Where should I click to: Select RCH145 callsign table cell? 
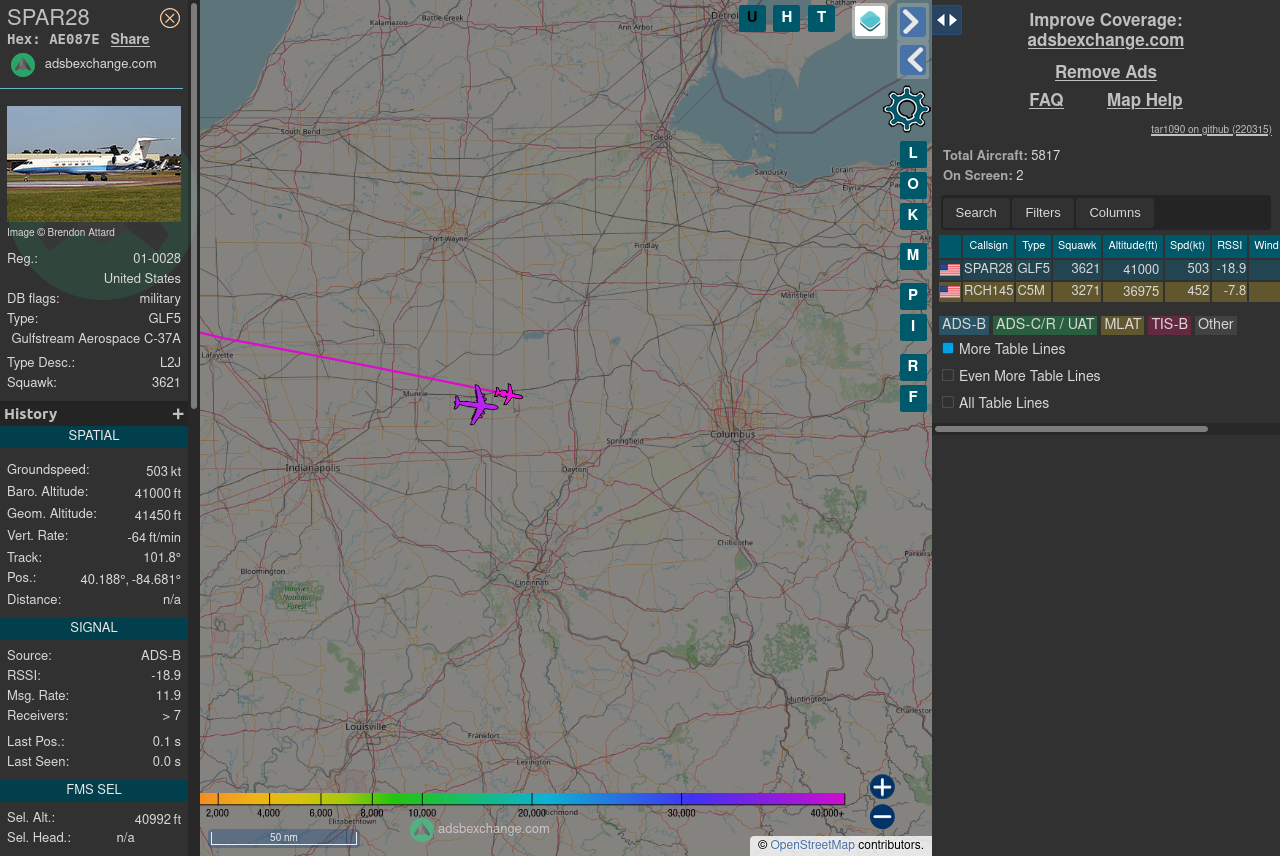click(988, 291)
